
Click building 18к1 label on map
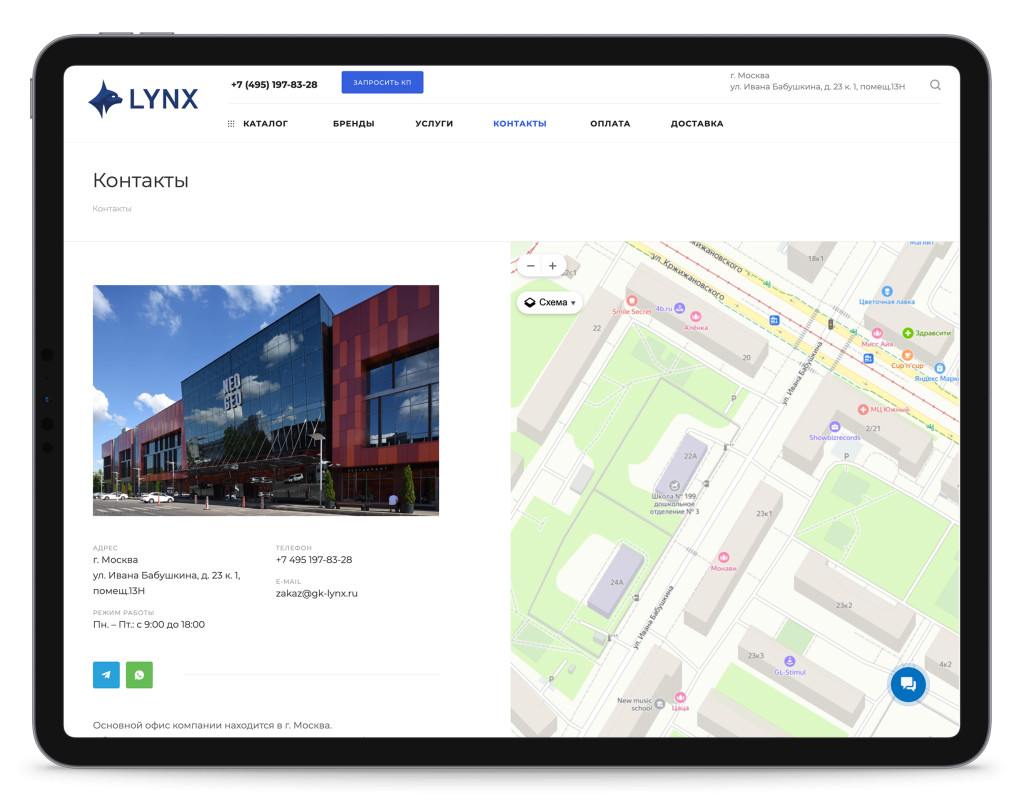click(x=816, y=259)
